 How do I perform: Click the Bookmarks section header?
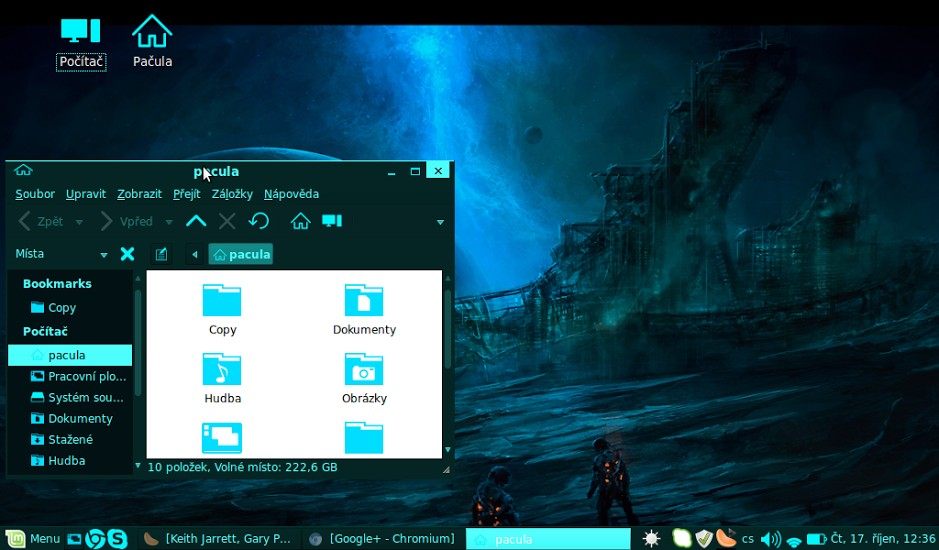[x=57, y=283]
